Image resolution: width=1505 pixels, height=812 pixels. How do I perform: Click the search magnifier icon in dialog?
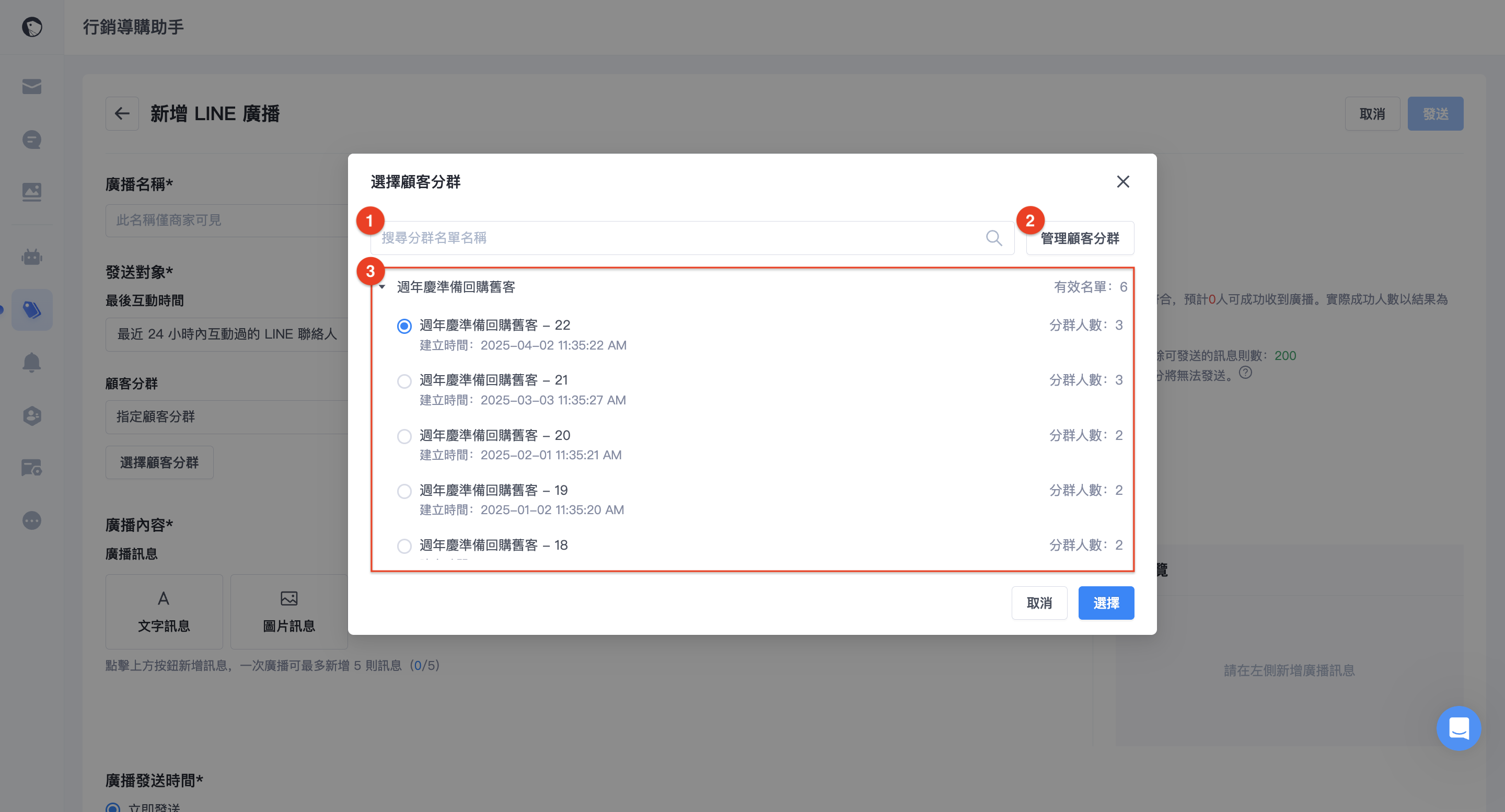[x=994, y=238]
